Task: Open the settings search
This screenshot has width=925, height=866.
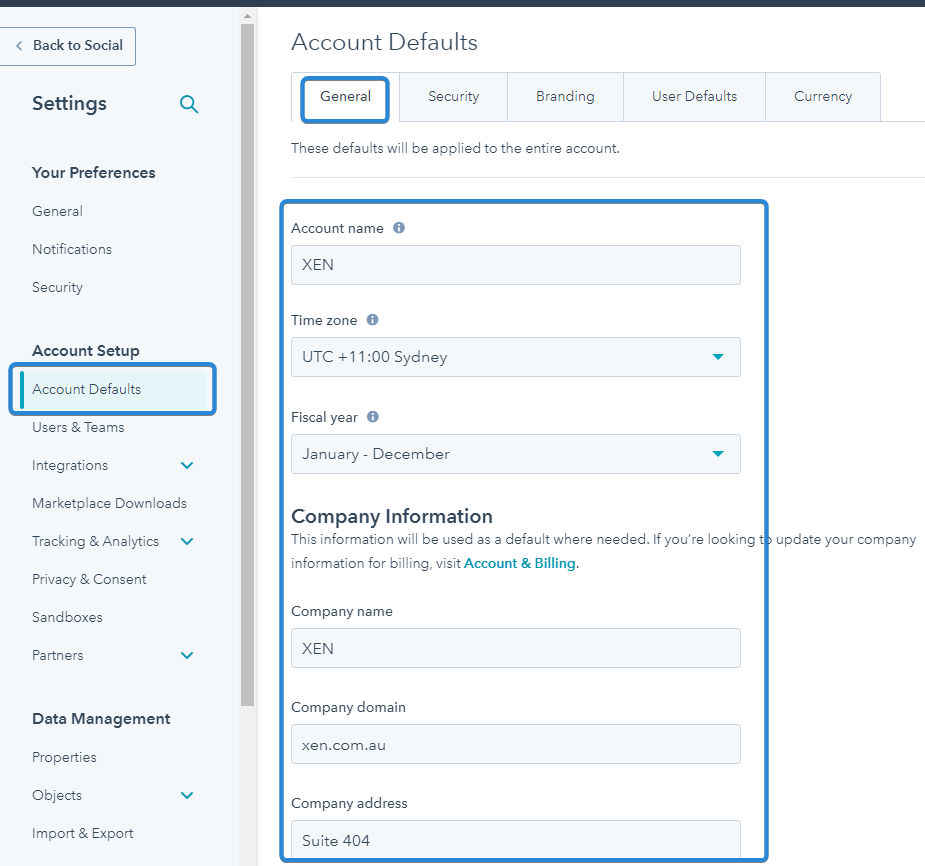Action: click(189, 103)
